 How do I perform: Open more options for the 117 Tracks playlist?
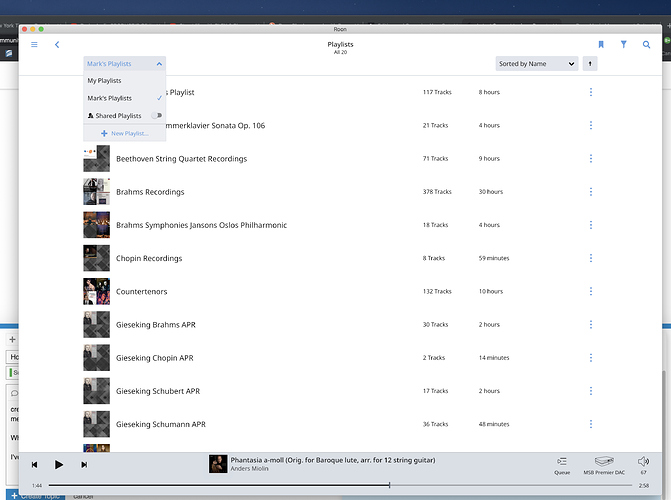[591, 92]
